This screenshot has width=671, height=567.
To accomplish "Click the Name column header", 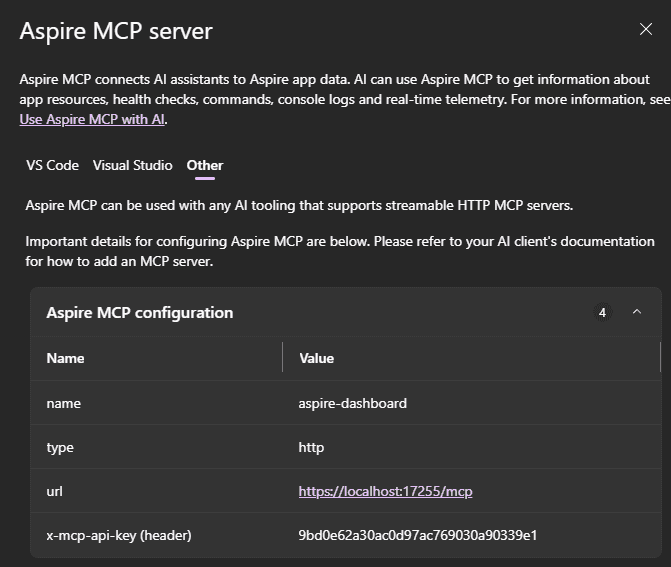I will click(66, 358).
